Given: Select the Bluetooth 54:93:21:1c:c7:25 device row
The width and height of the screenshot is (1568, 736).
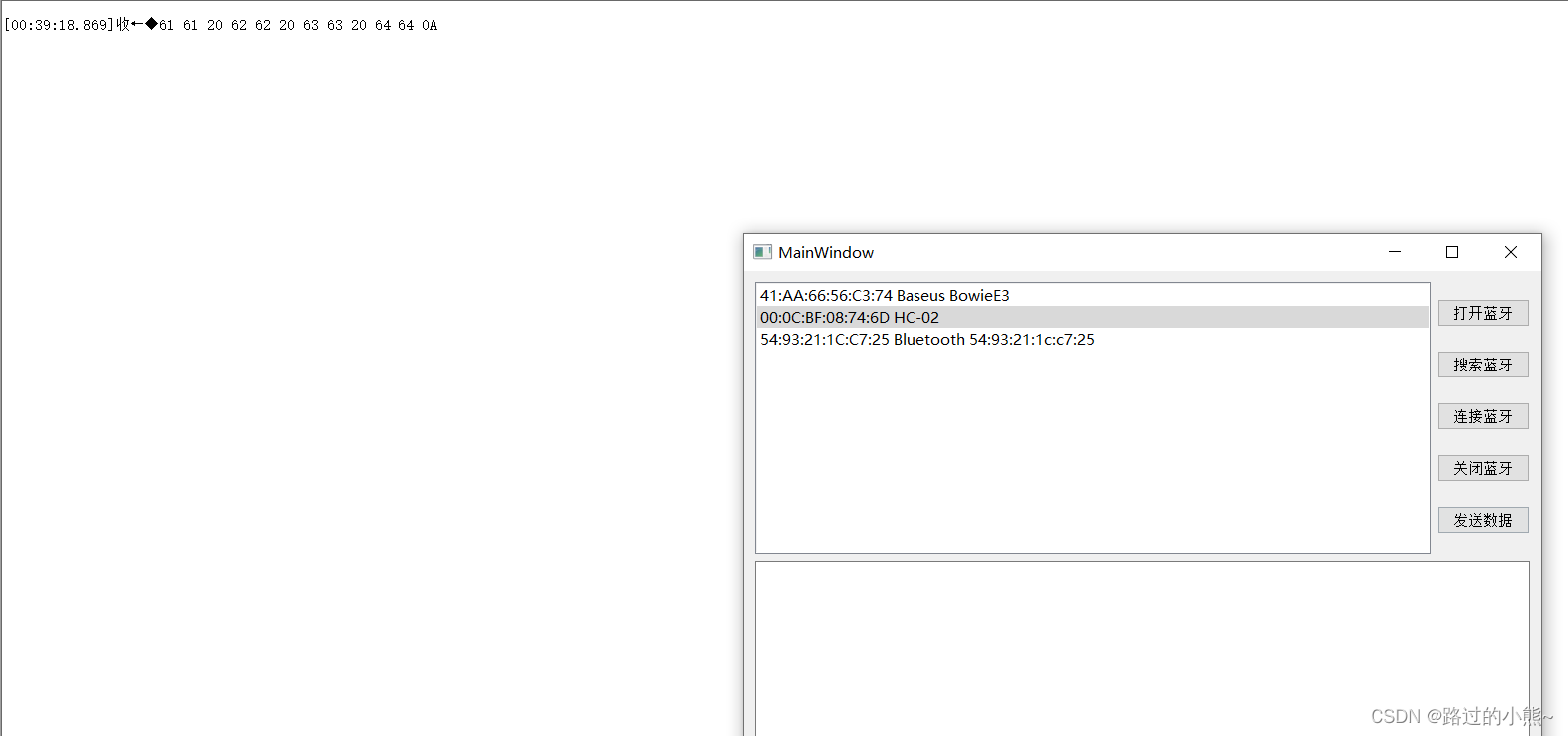Looking at the screenshot, I should point(1093,339).
